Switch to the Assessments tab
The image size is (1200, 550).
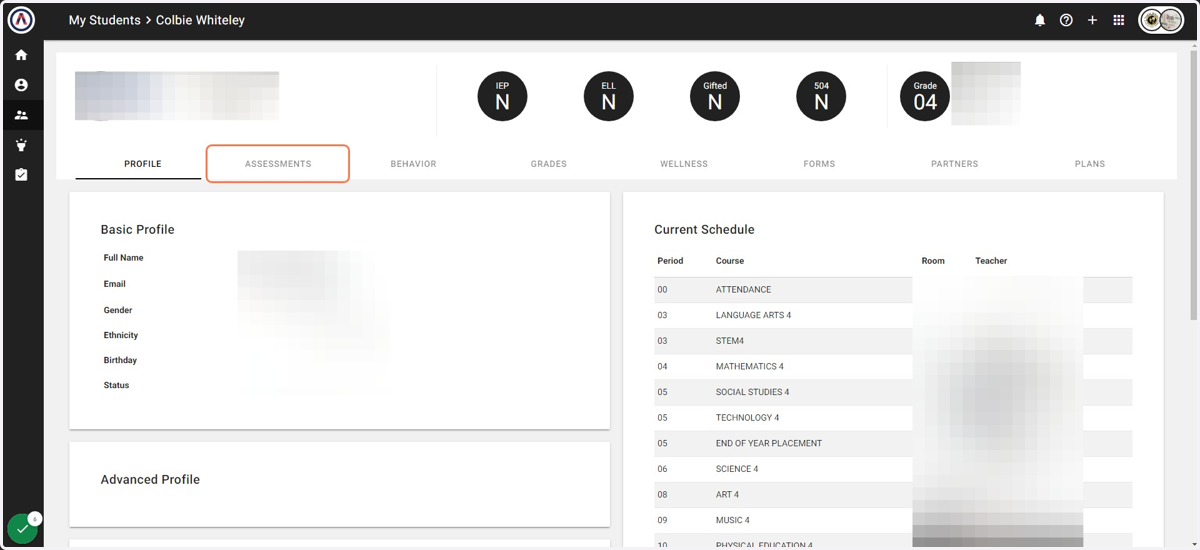coord(278,164)
